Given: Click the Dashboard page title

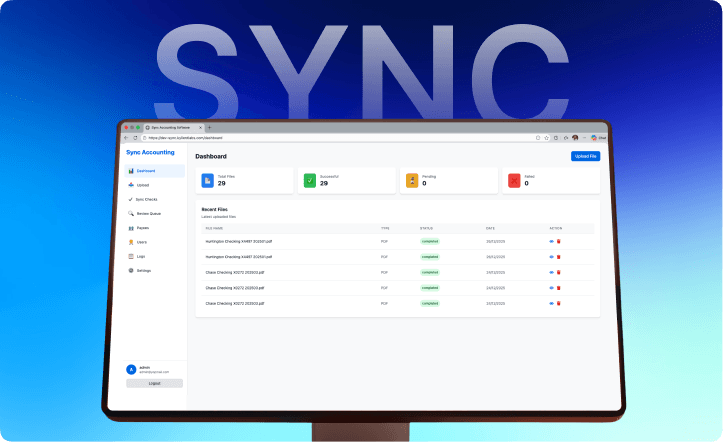Looking at the screenshot, I should pyautogui.click(x=211, y=157).
